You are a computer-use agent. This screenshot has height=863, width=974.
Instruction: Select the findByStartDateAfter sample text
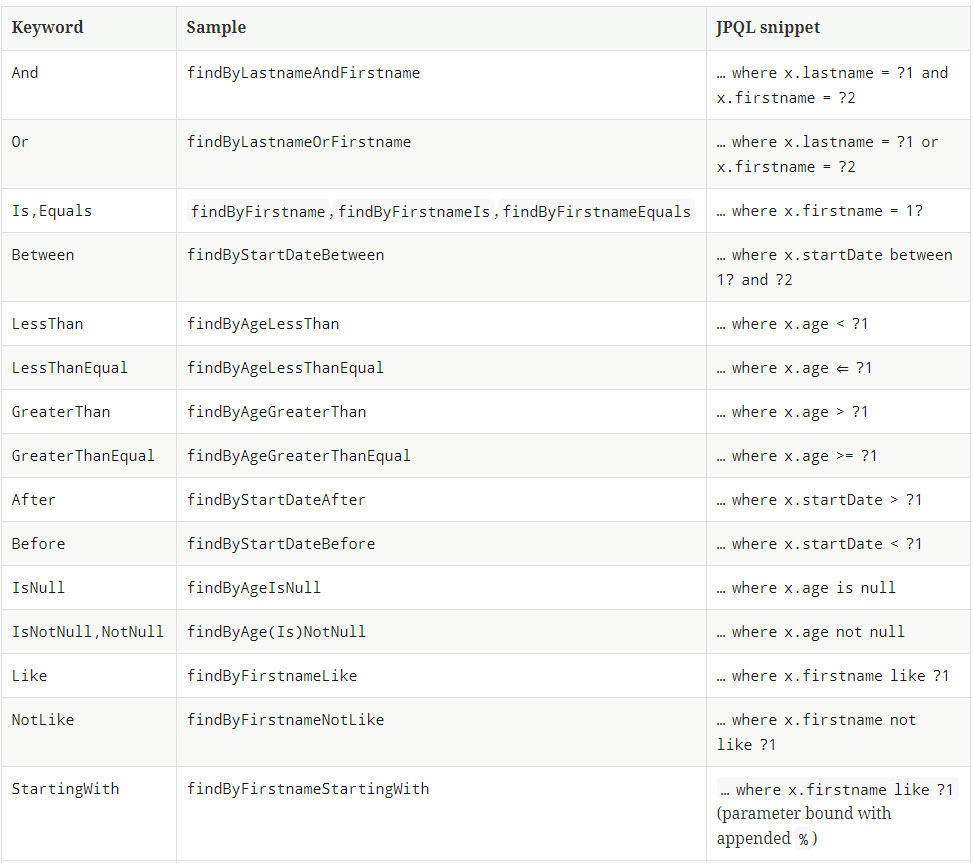276,500
